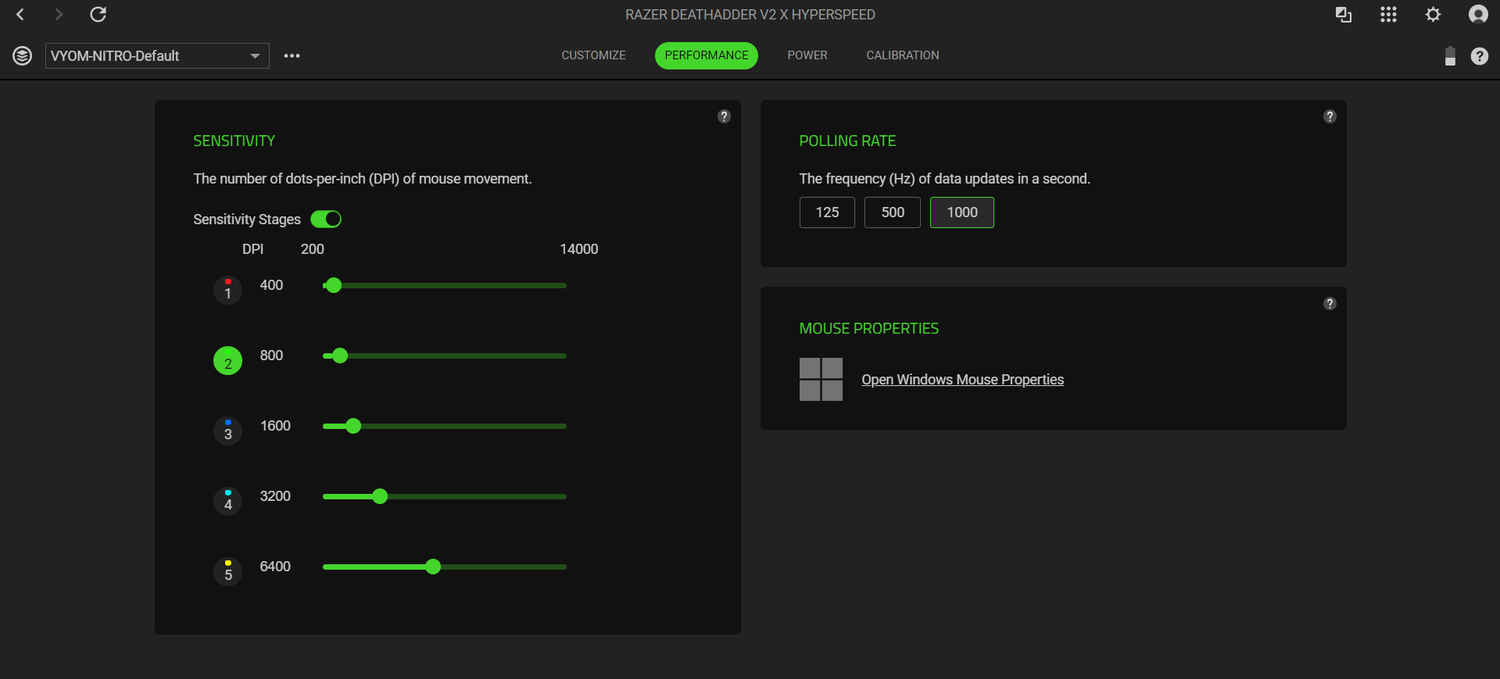Select the 500 Hz polling rate
The width and height of the screenshot is (1500, 679).
pyautogui.click(x=892, y=212)
